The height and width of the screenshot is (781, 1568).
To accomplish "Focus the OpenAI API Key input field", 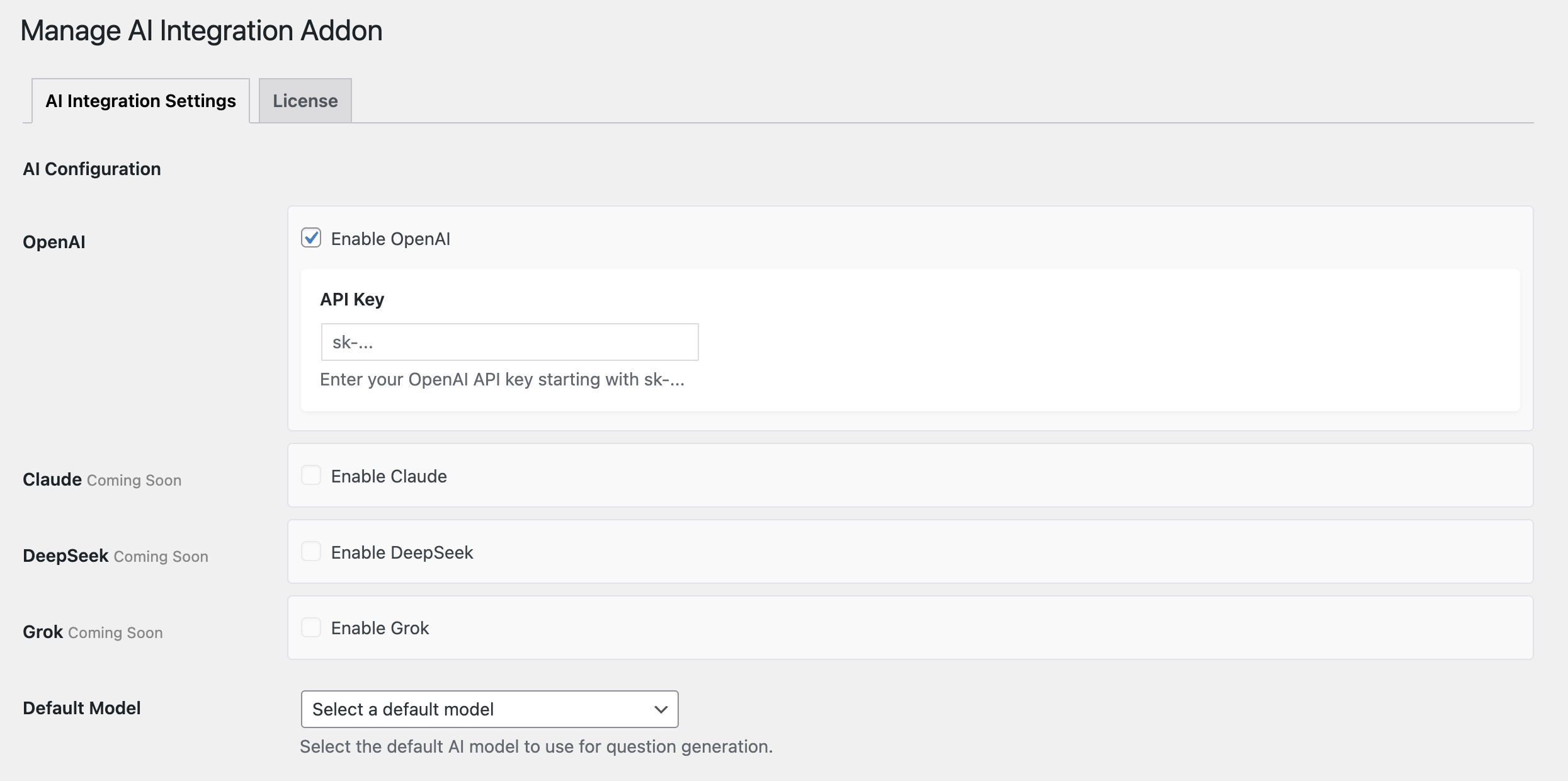I will pos(509,342).
